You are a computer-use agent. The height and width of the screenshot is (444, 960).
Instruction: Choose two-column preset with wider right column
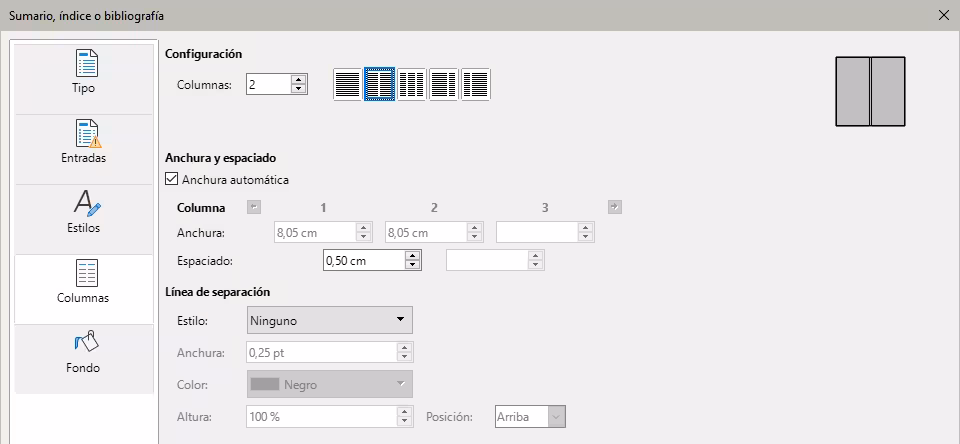pos(475,85)
